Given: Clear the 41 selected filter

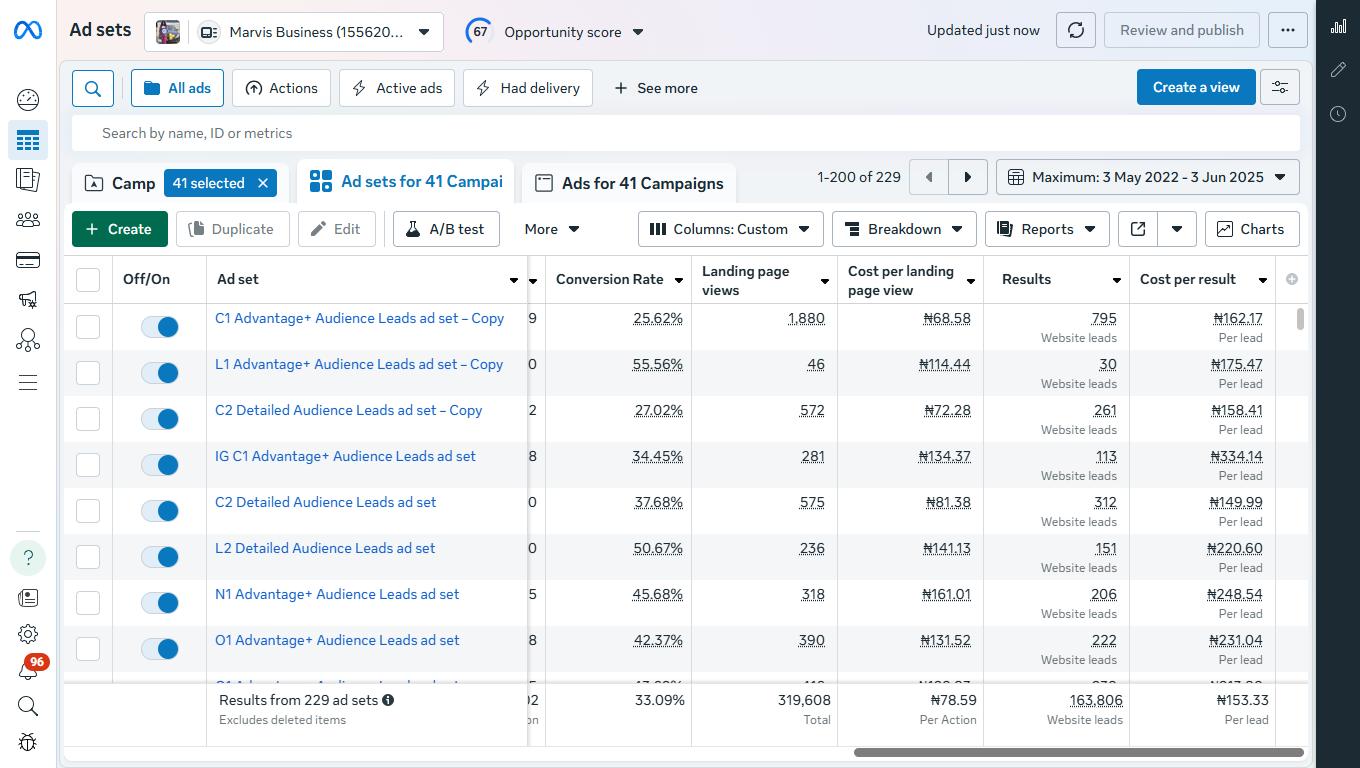Looking at the screenshot, I should (x=263, y=183).
